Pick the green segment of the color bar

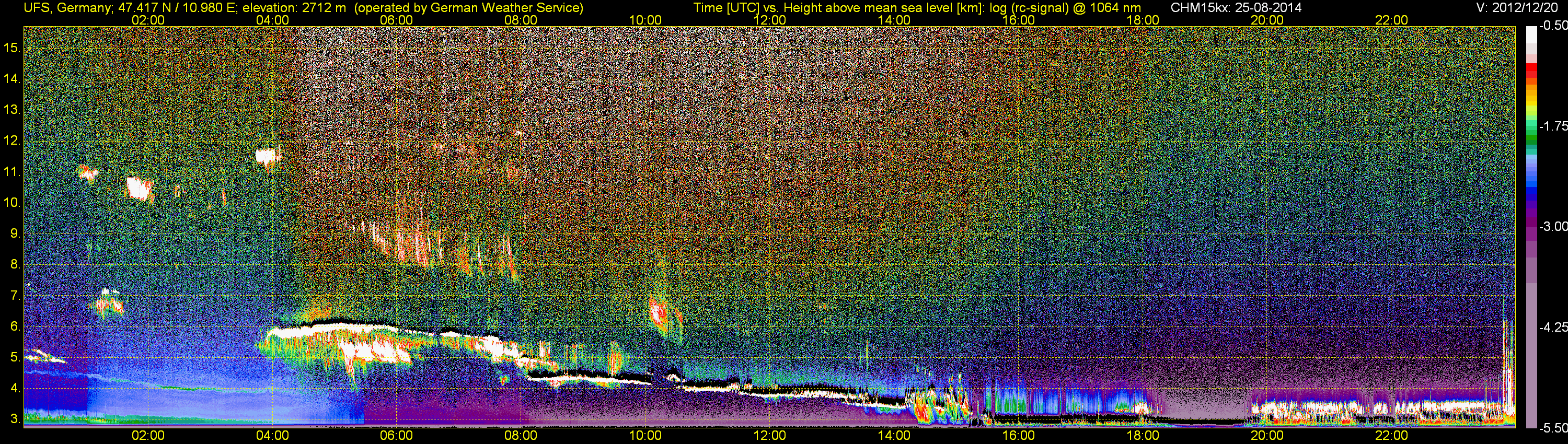pyautogui.click(x=1531, y=137)
